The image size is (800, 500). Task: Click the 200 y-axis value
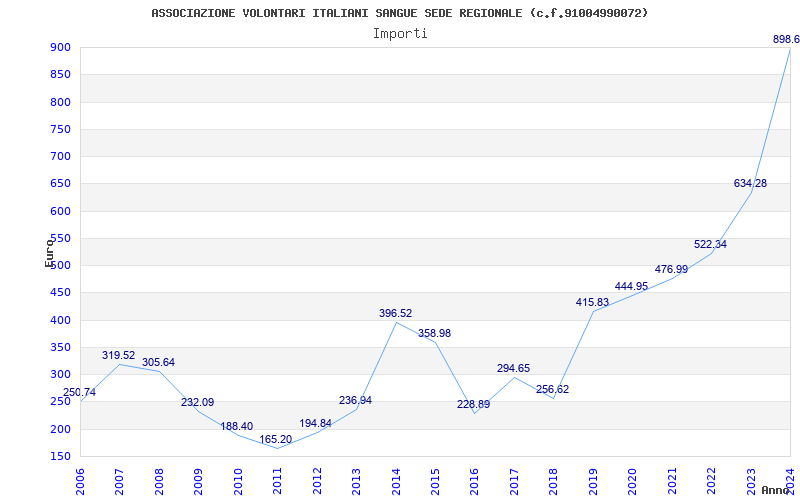(60, 429)
